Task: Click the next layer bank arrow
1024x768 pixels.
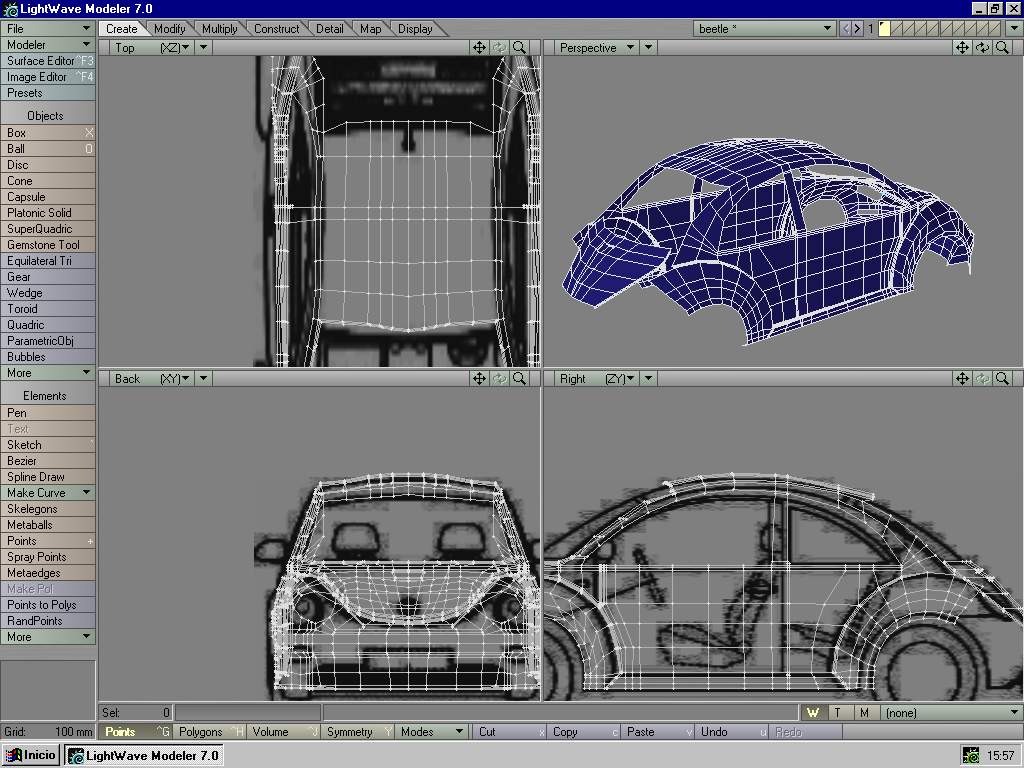Action: tap(857, 29)
